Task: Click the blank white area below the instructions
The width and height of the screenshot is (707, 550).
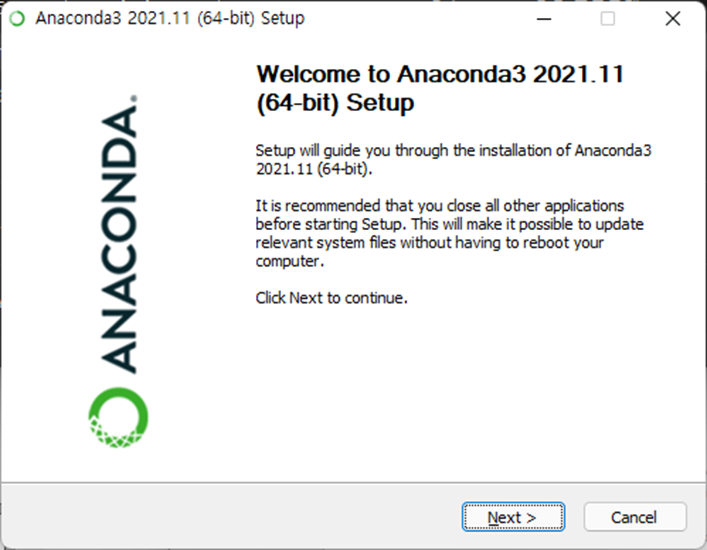Action: [x=451, y=392]
